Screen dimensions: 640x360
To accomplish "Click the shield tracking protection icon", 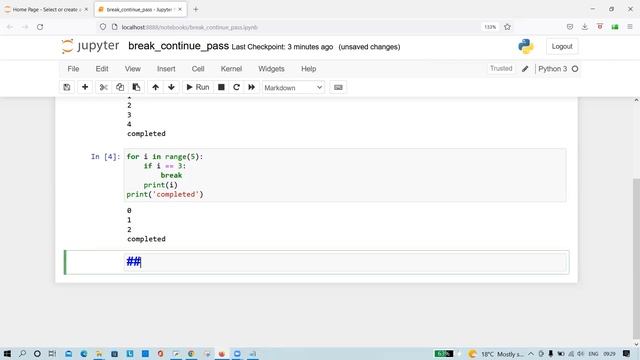I will 102,27.
